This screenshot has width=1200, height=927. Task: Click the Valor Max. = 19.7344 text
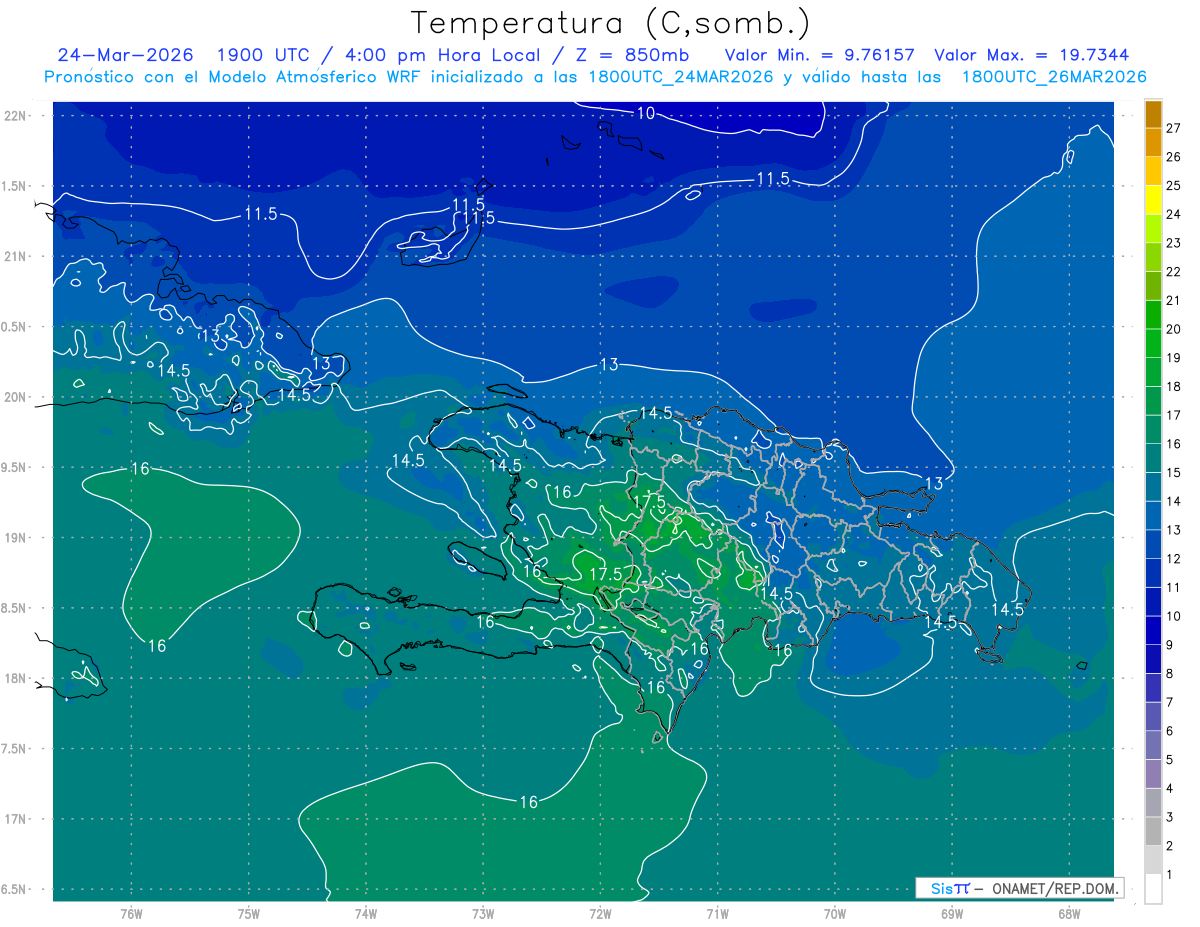tap(1031, 55)
